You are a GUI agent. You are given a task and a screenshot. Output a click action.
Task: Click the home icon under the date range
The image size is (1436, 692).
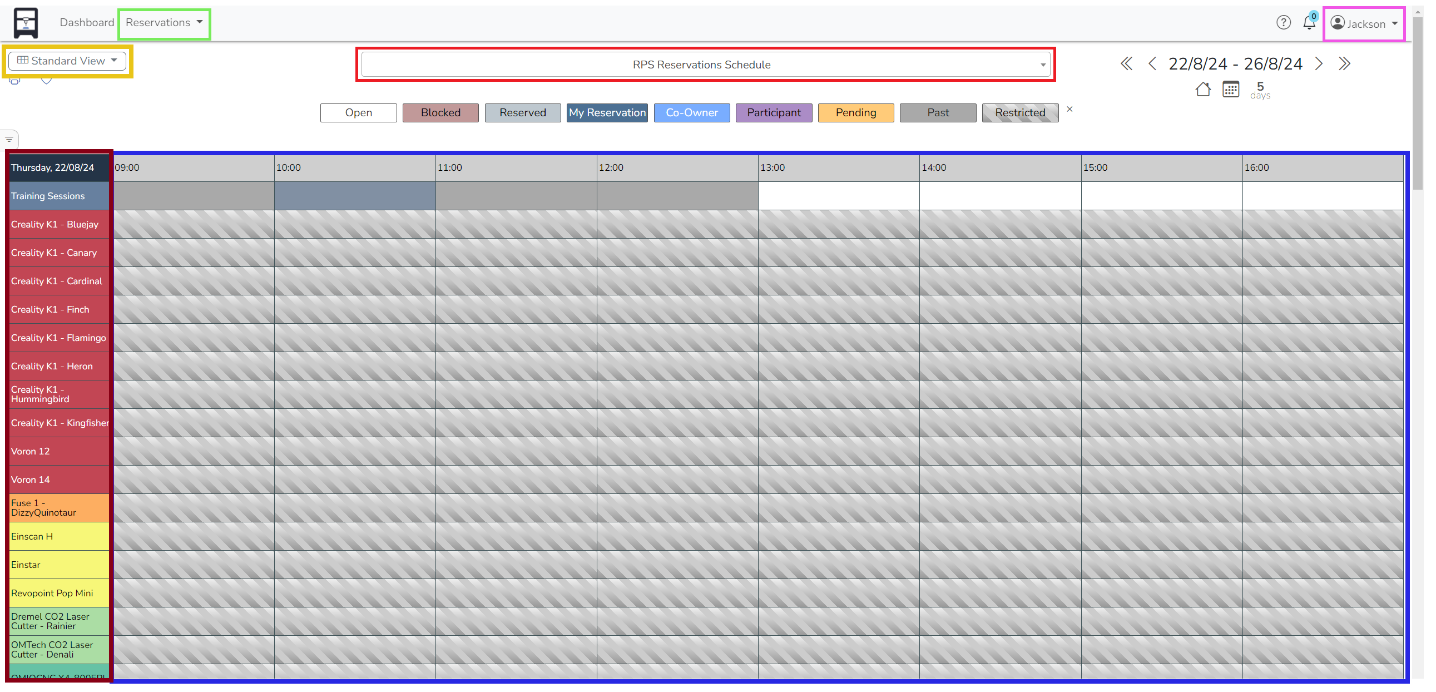(x=1203, y=89)
